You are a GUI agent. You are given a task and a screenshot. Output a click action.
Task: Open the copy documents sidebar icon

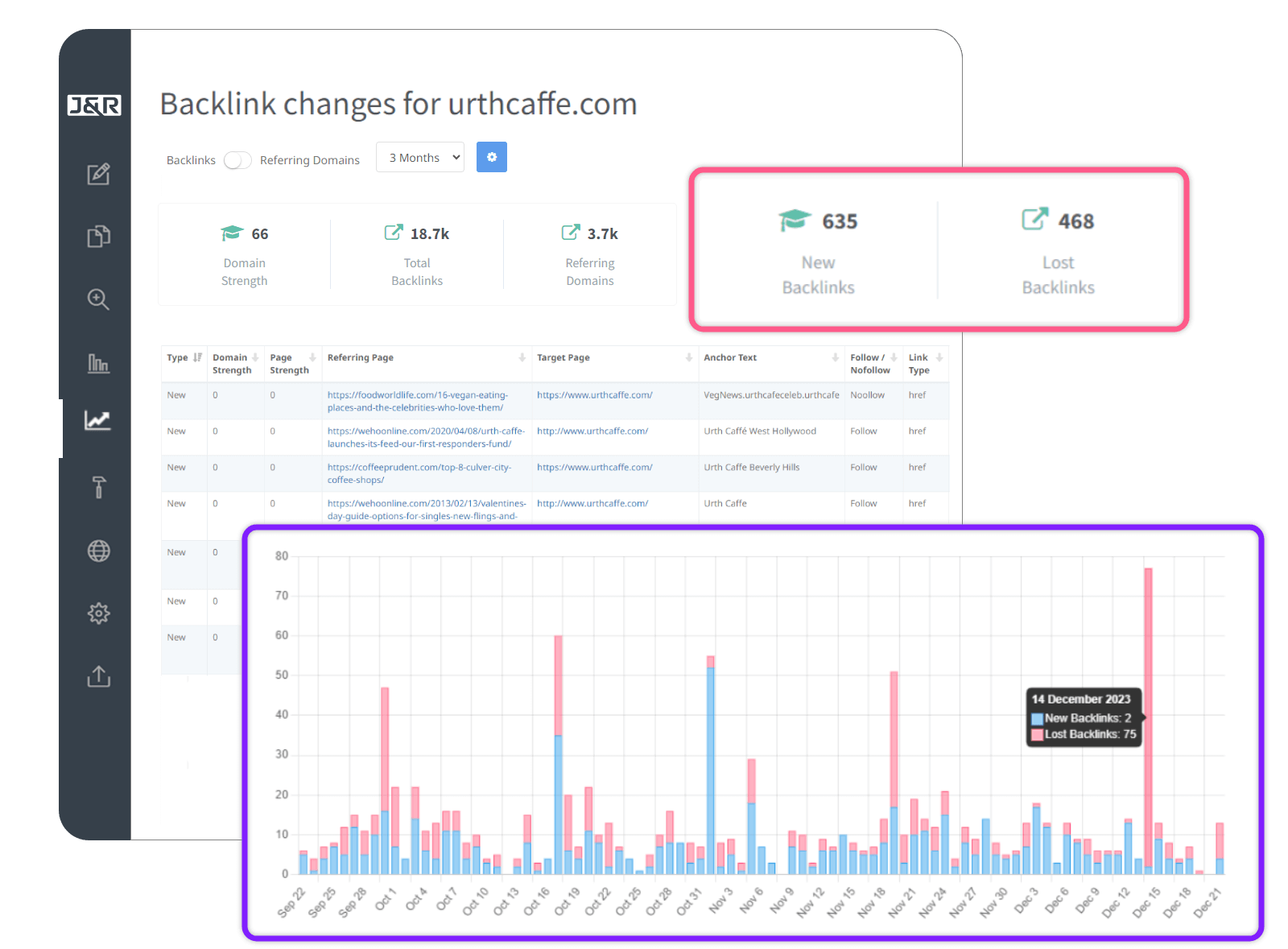point(98,237)
